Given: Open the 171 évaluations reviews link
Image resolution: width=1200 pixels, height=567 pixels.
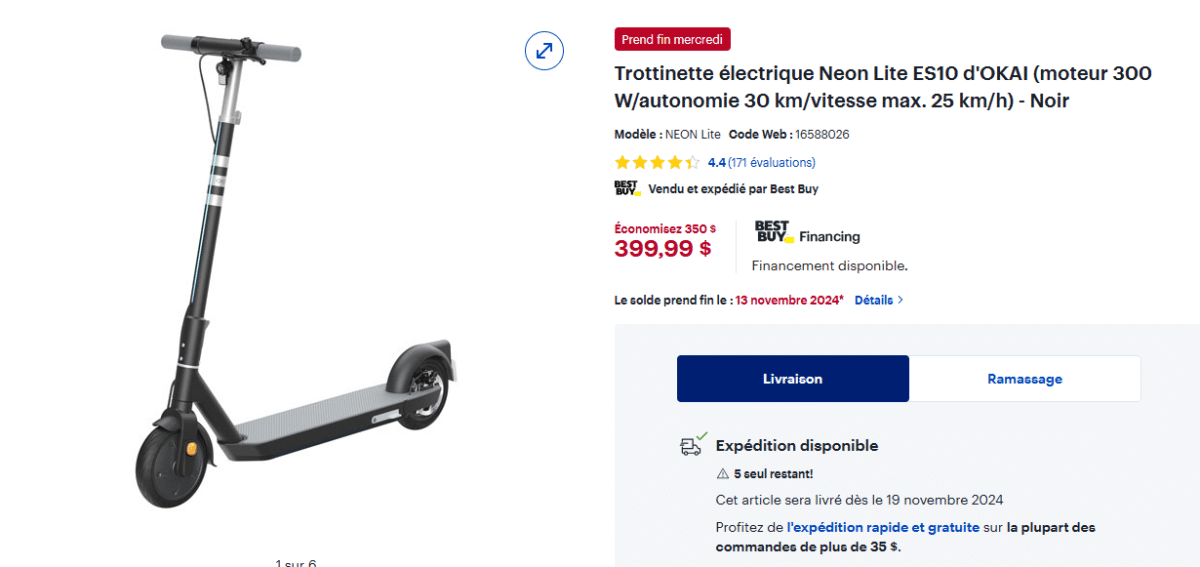Looking at the screenshot, I should click(772, 162).
